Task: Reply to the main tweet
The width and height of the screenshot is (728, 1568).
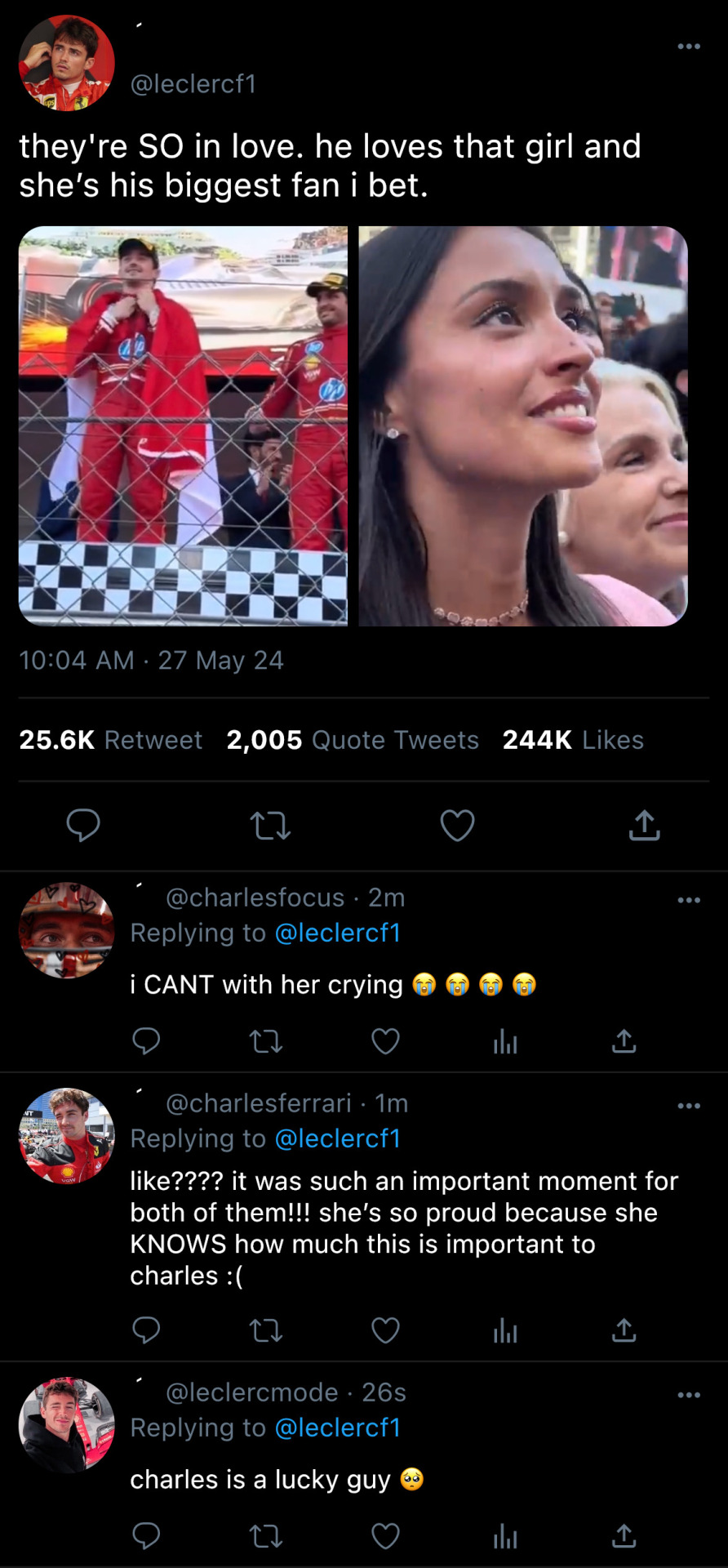Action: [83, 826]
